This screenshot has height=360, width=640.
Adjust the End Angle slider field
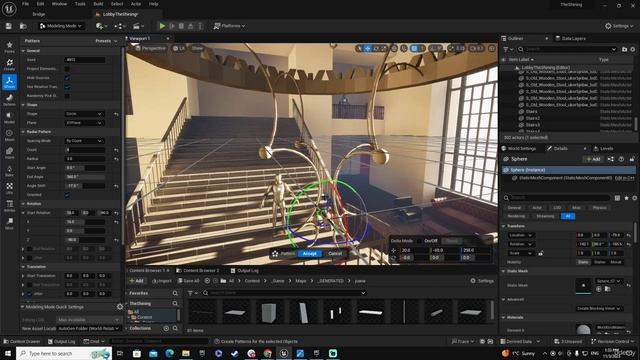pos(85,176)
